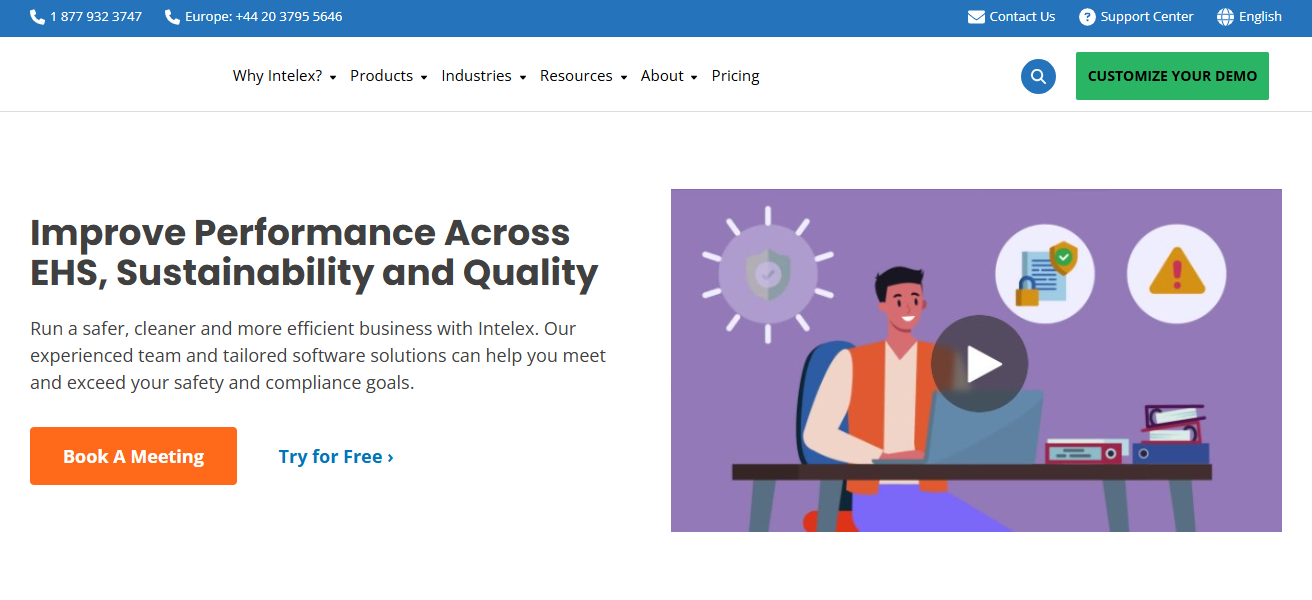Expand the Industries navigation menu
The width and height of the screenshot is (1312, 600).
point(483,76)
